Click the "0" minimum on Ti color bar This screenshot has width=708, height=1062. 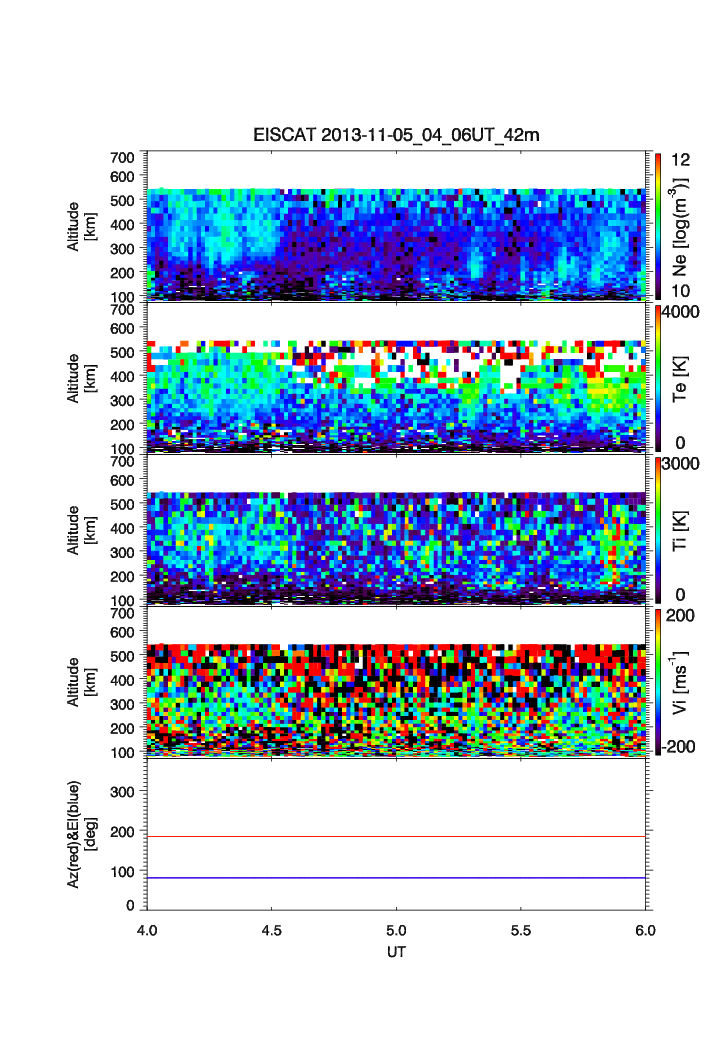(x=680, y=595)
